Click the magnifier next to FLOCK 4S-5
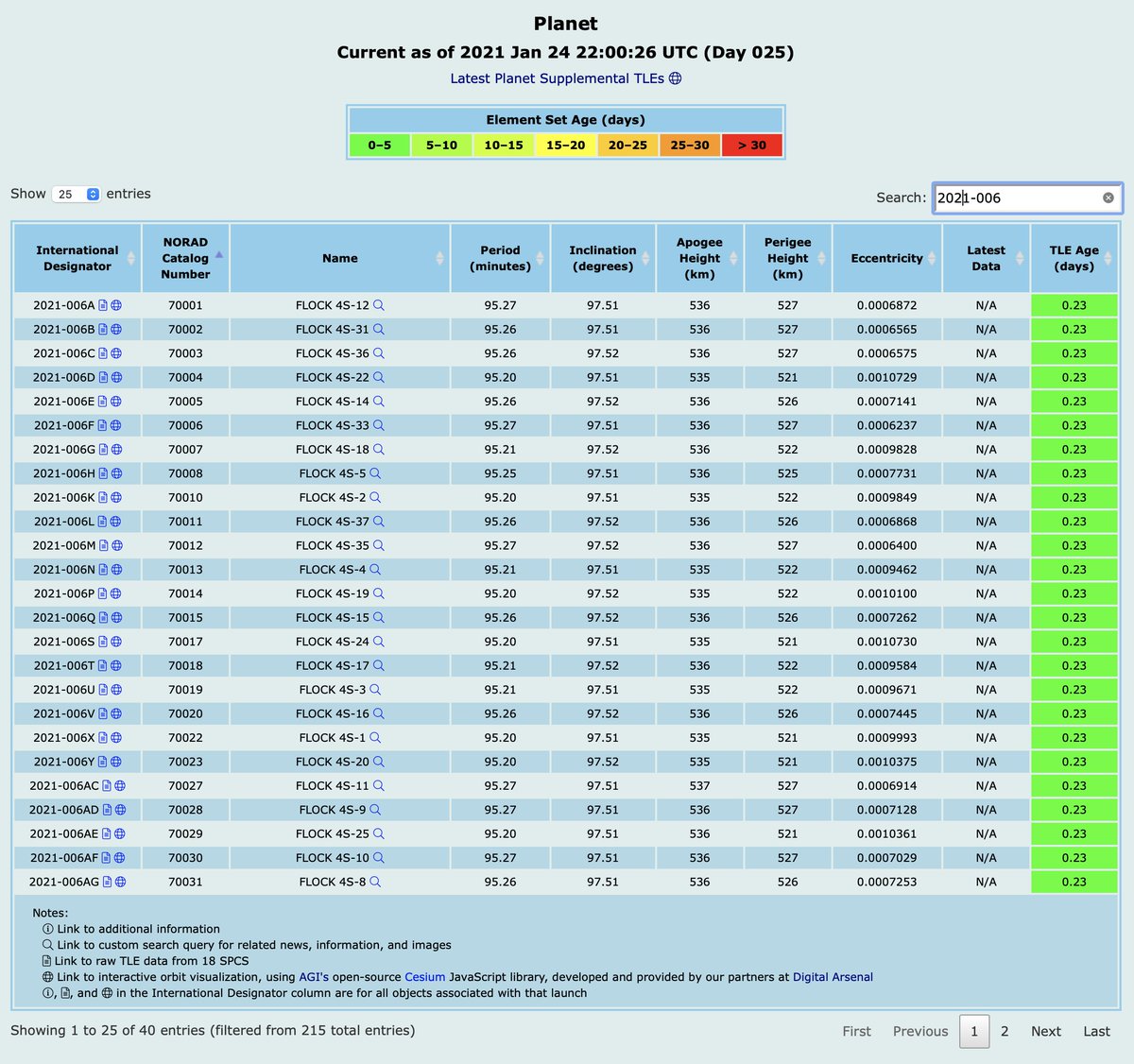The height and width of the screenshot is (1064, 1134). tap(375, 473)
